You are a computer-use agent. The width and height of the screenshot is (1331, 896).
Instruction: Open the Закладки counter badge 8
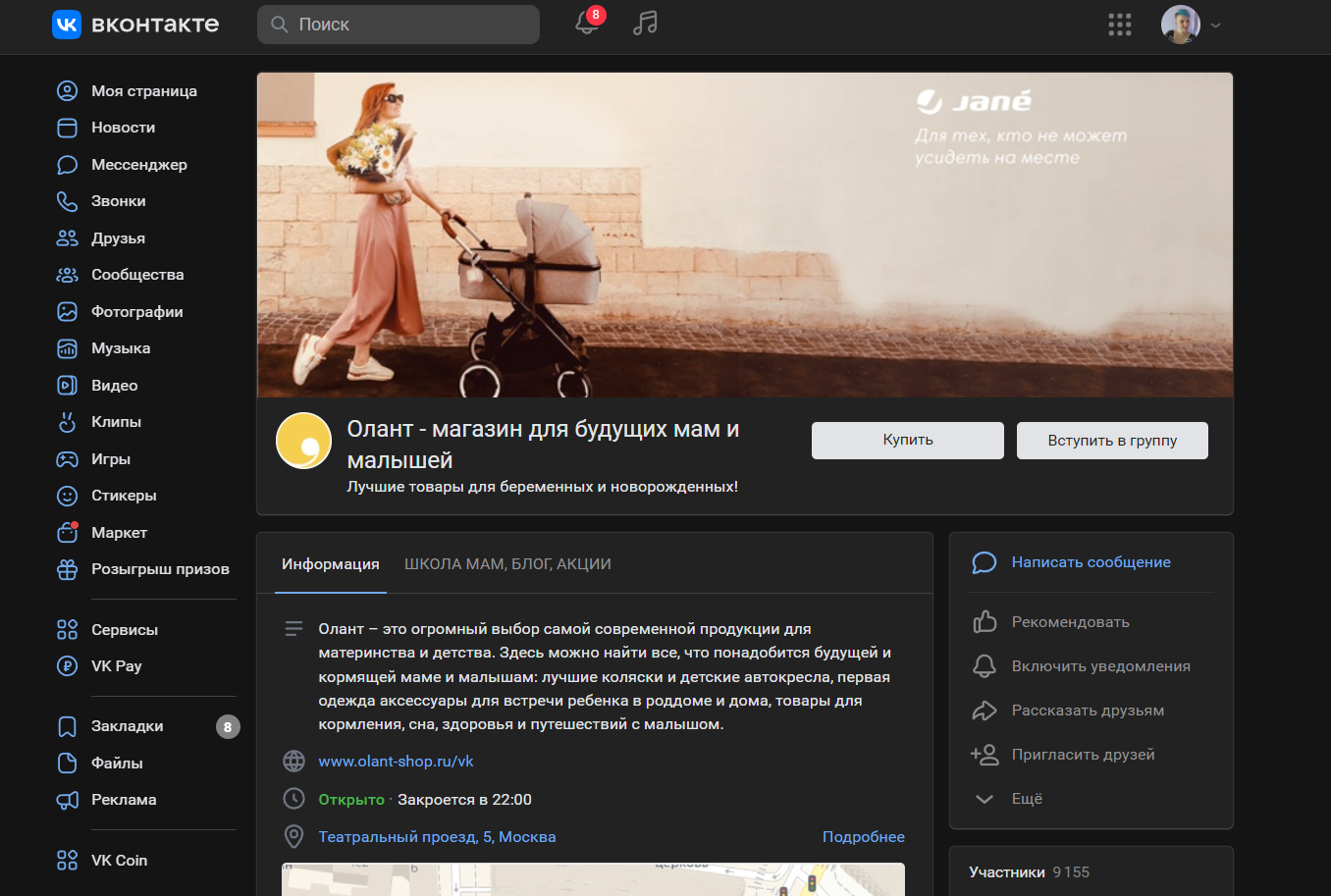228,727
